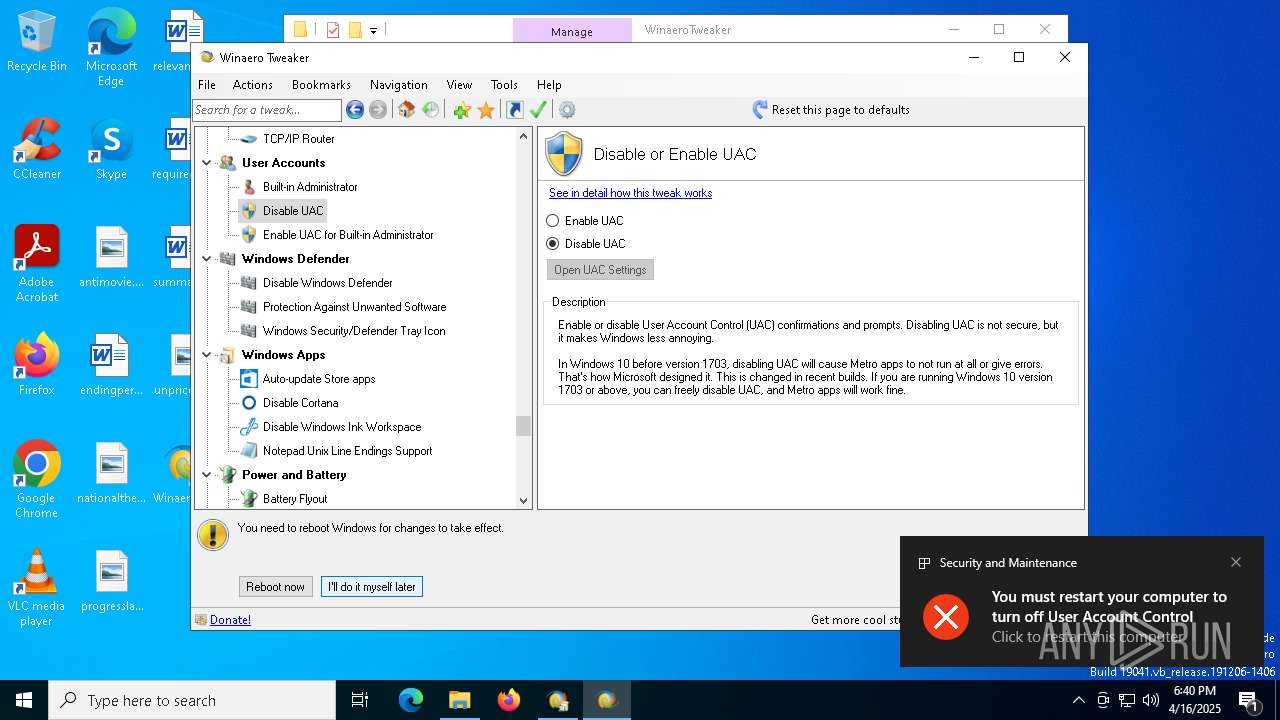Image resolution: width=1280 pixels, height=720 pixels.
Task: Open the settings gear toolbar icon
Action: pos(567,110)
